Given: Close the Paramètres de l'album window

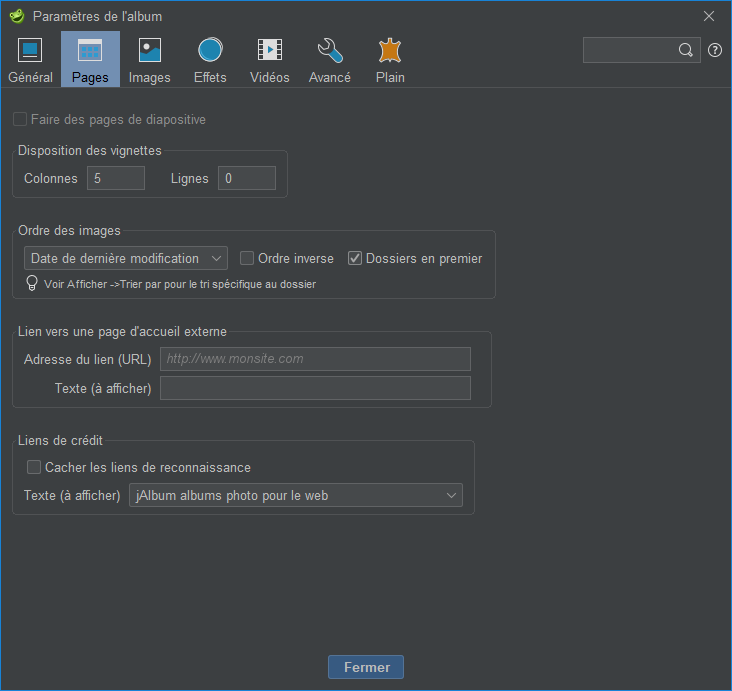Looking at the screenshot, I should (709, 16).
